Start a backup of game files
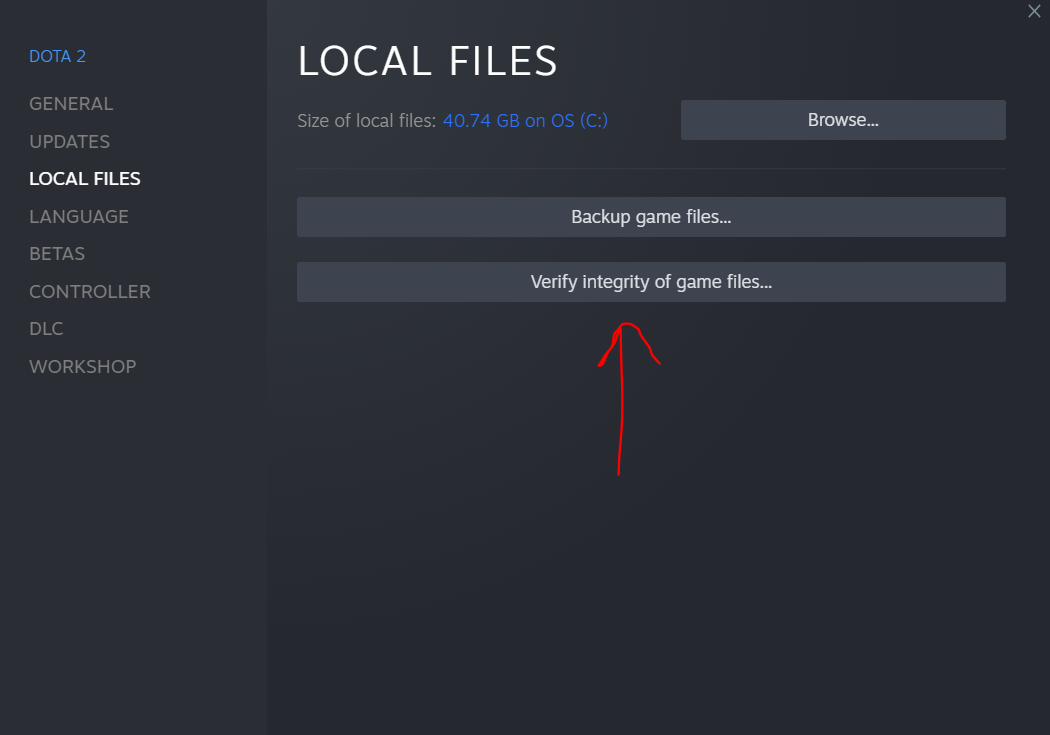 (650, 217)
